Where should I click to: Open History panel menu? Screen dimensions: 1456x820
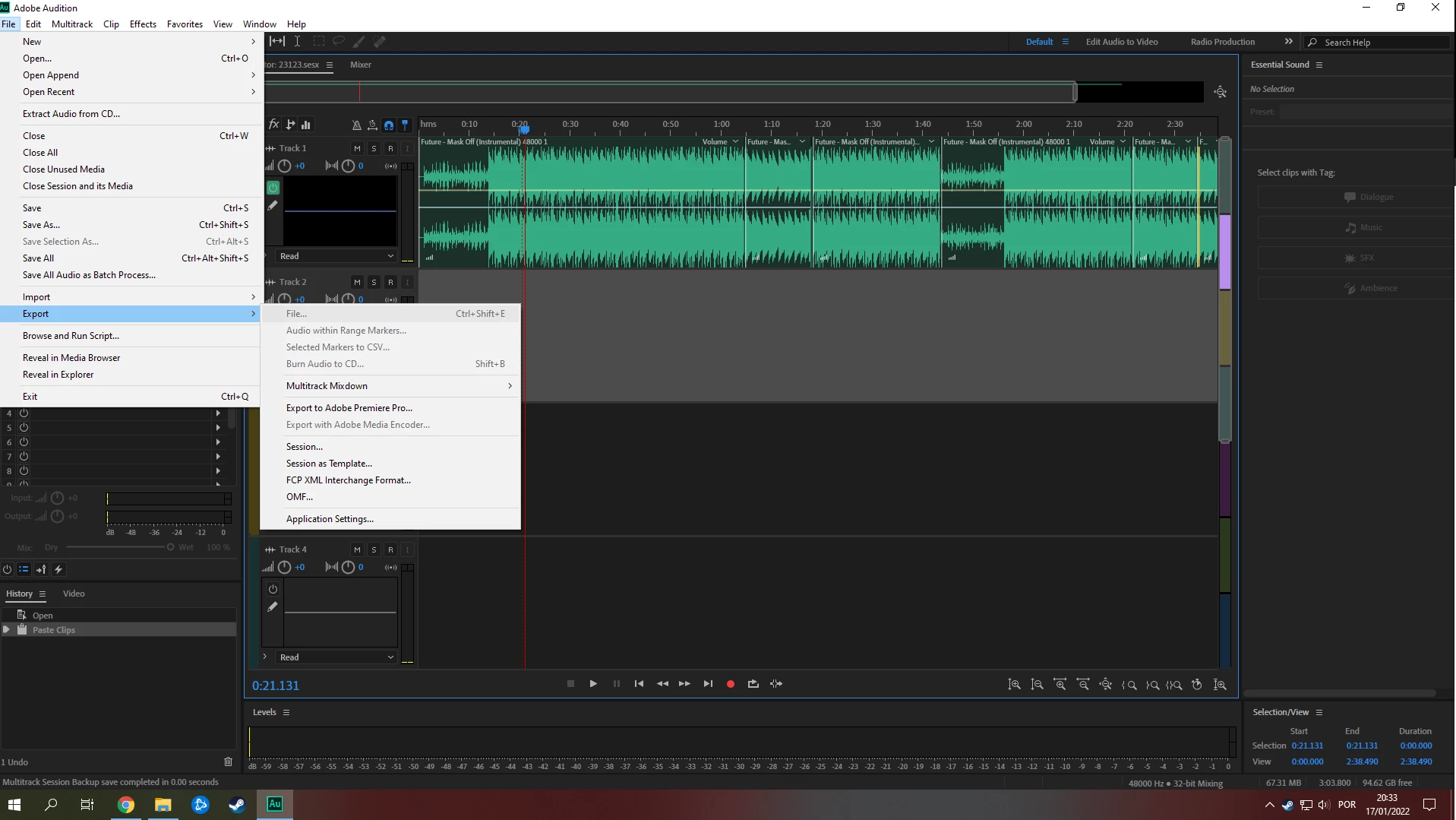pos(43,594)
